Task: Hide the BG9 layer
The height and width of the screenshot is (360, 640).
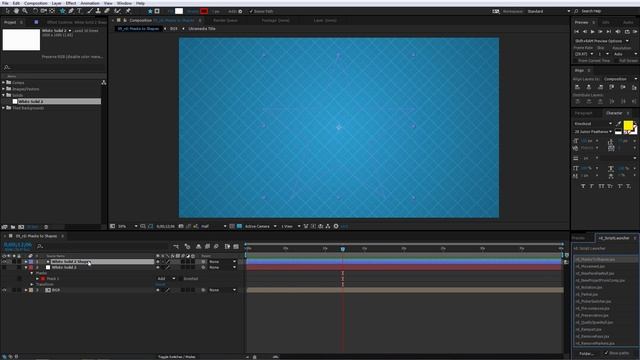Action: click(4, 290)
